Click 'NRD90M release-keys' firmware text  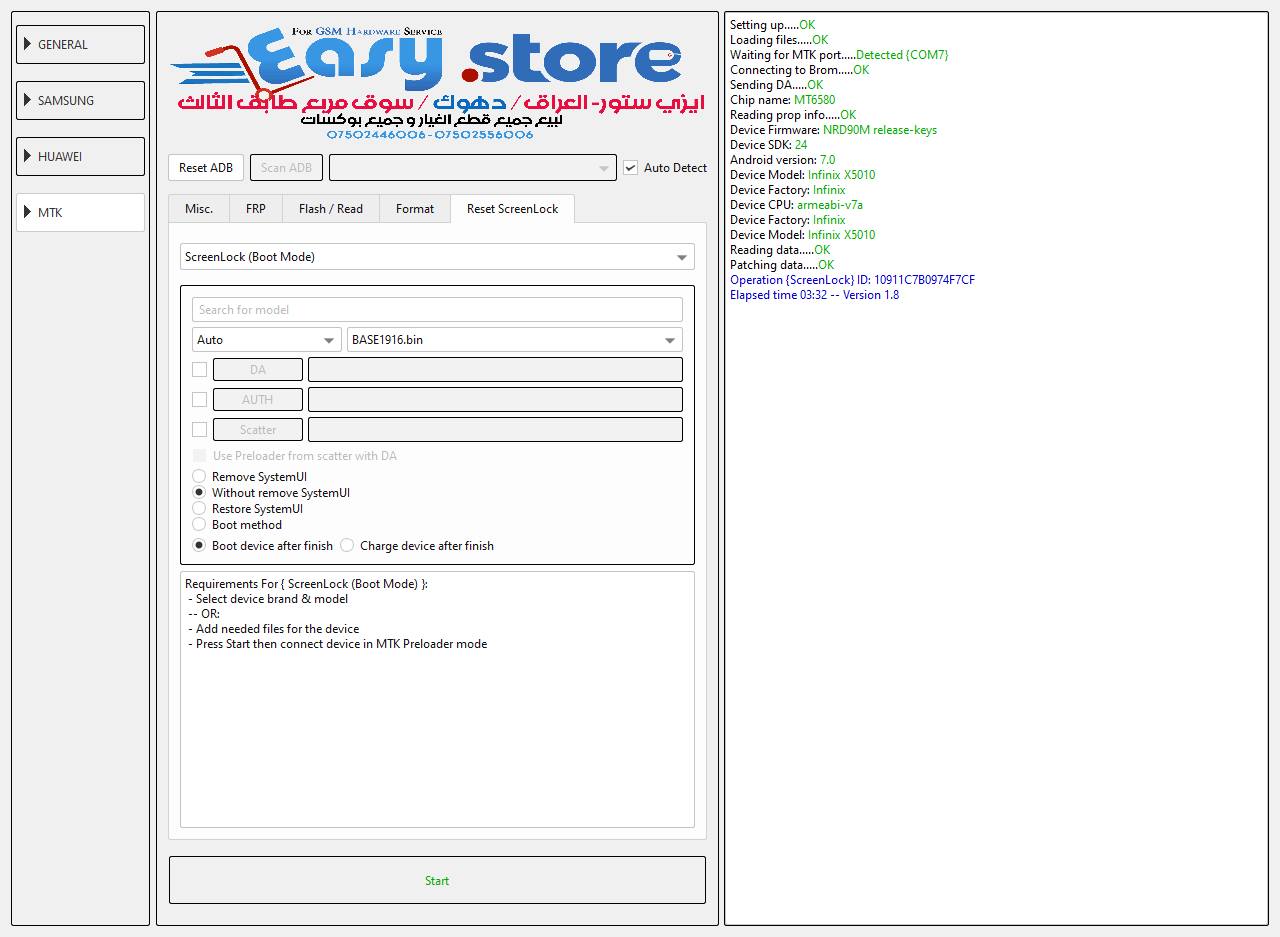tap(880, 130)
